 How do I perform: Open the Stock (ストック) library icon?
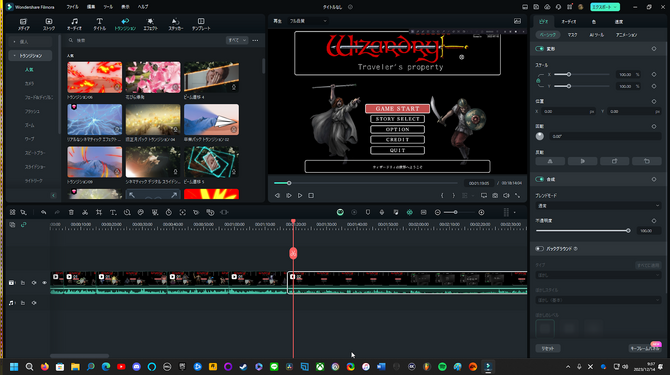coord(49,24)
